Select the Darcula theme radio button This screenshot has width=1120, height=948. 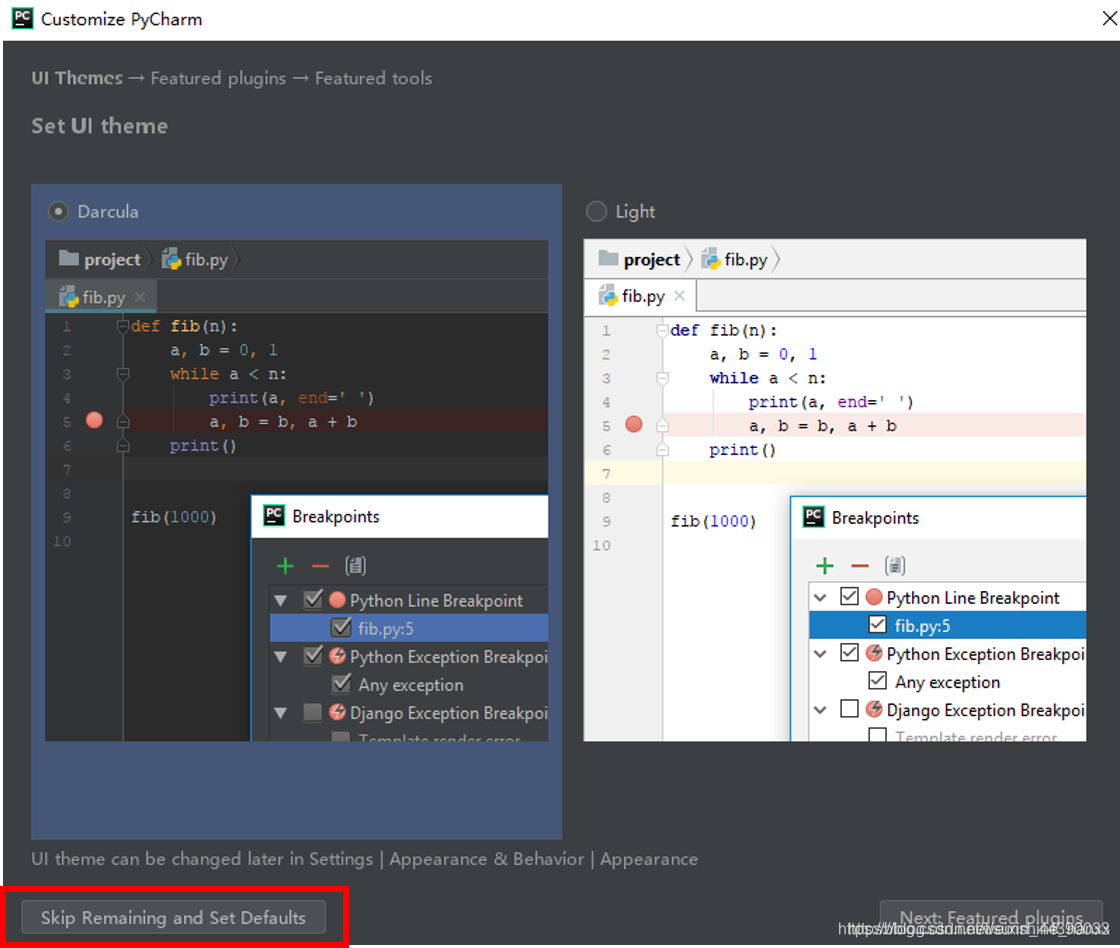pyautogui.click(x=58, y=211)
